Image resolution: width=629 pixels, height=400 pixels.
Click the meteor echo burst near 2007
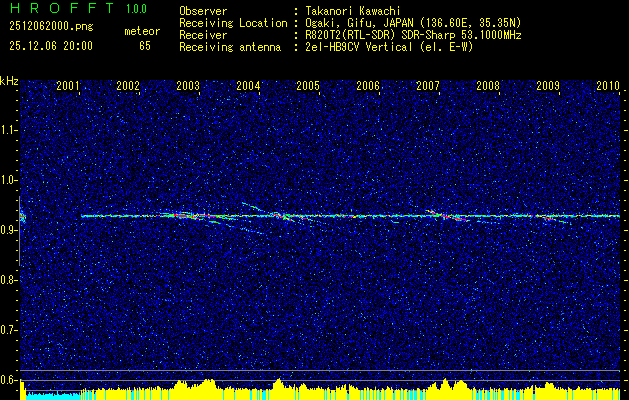click(445, 216)
